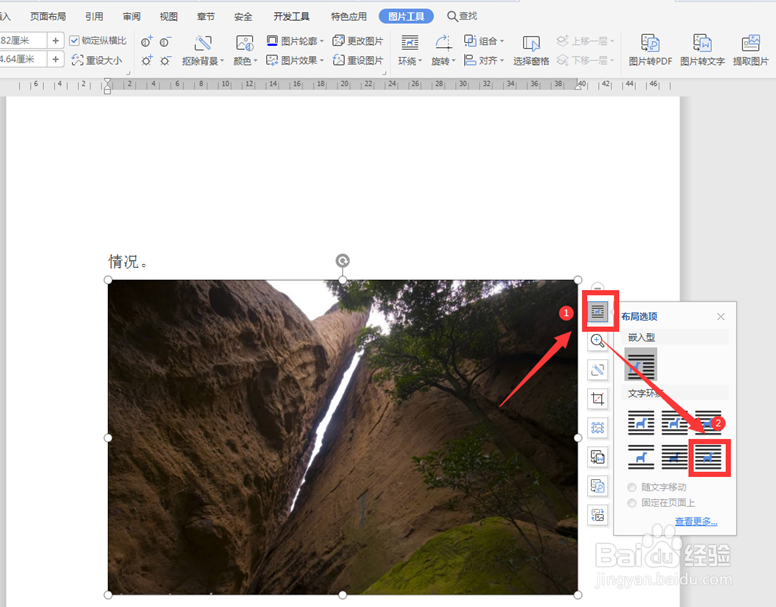776x607 pixels.
Task: Click the picture rotation handle above image
Action: click(342, 260)
